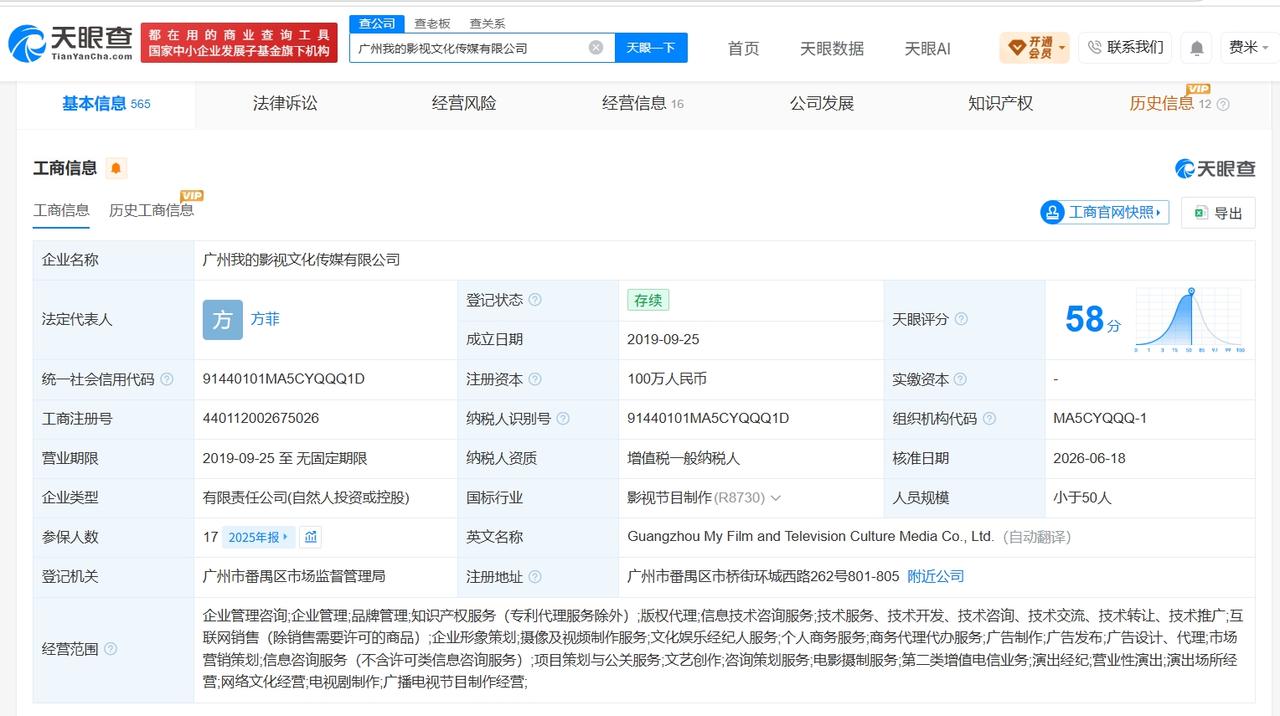Select the 查老板 search mode tab

coord(432,23)
